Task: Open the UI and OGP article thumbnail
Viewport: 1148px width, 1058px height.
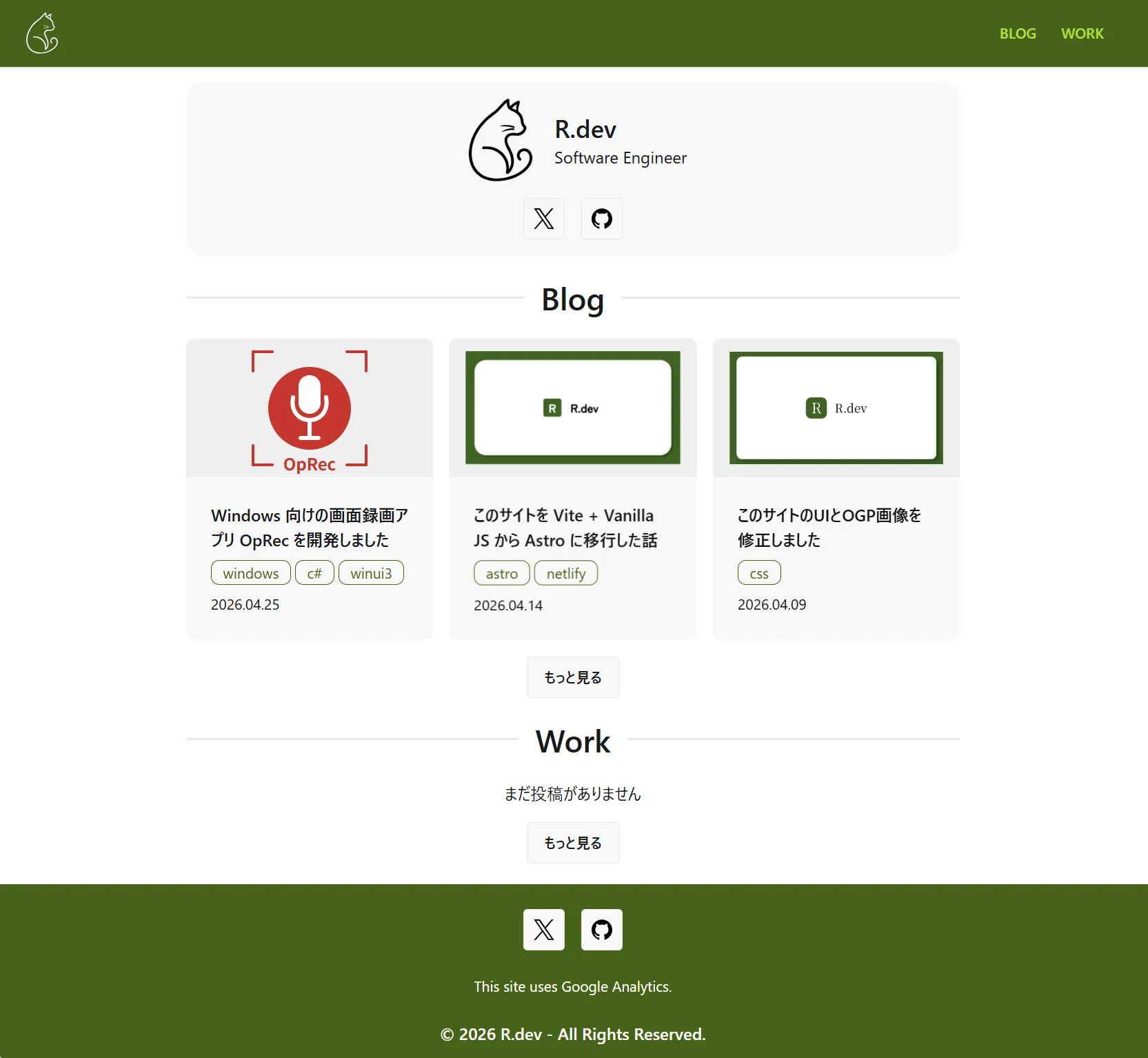Action: (836, 408)
